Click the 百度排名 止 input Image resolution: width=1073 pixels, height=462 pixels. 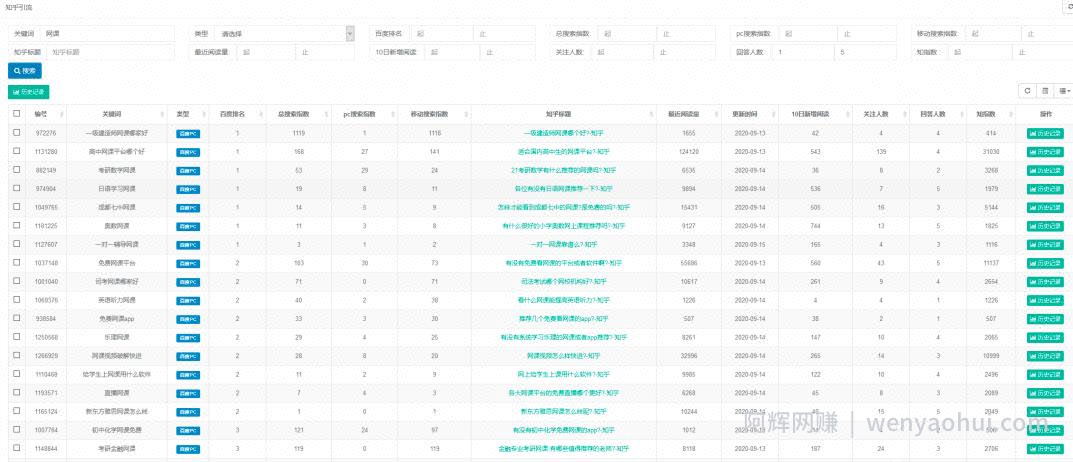pyautogui.click(x=504, y=34)
